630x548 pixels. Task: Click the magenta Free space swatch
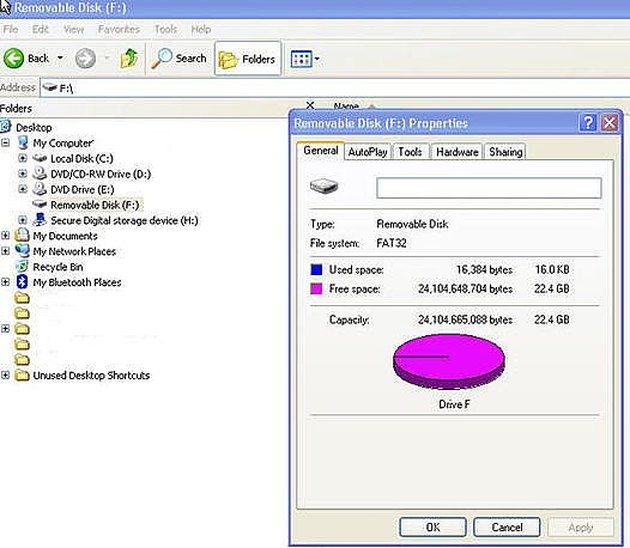317,289
